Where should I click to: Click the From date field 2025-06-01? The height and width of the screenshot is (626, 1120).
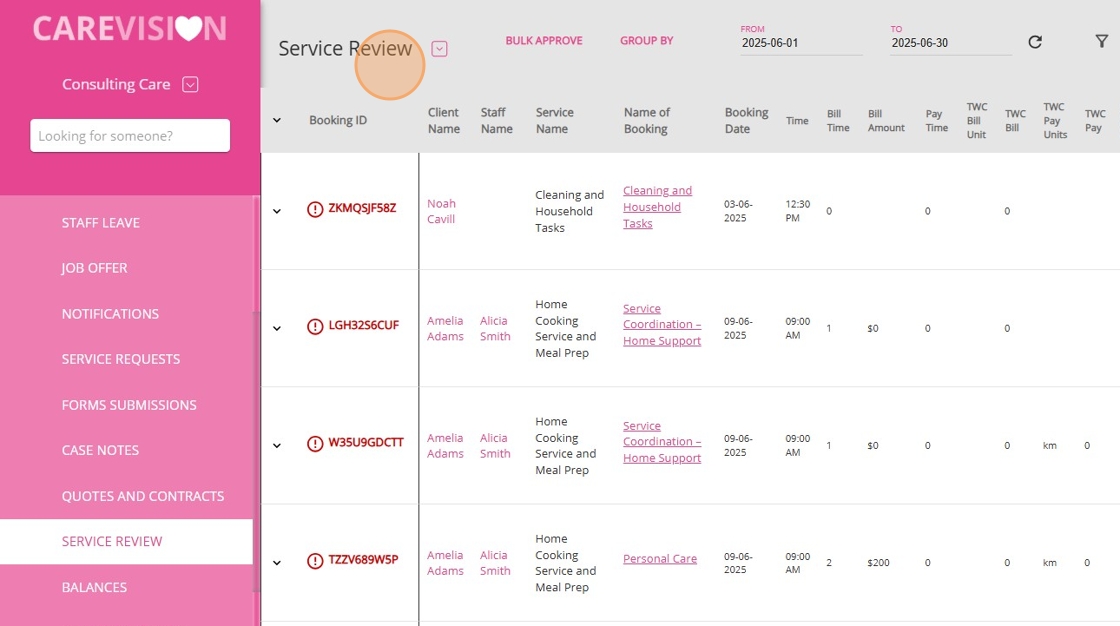click(x=801, y=43)
